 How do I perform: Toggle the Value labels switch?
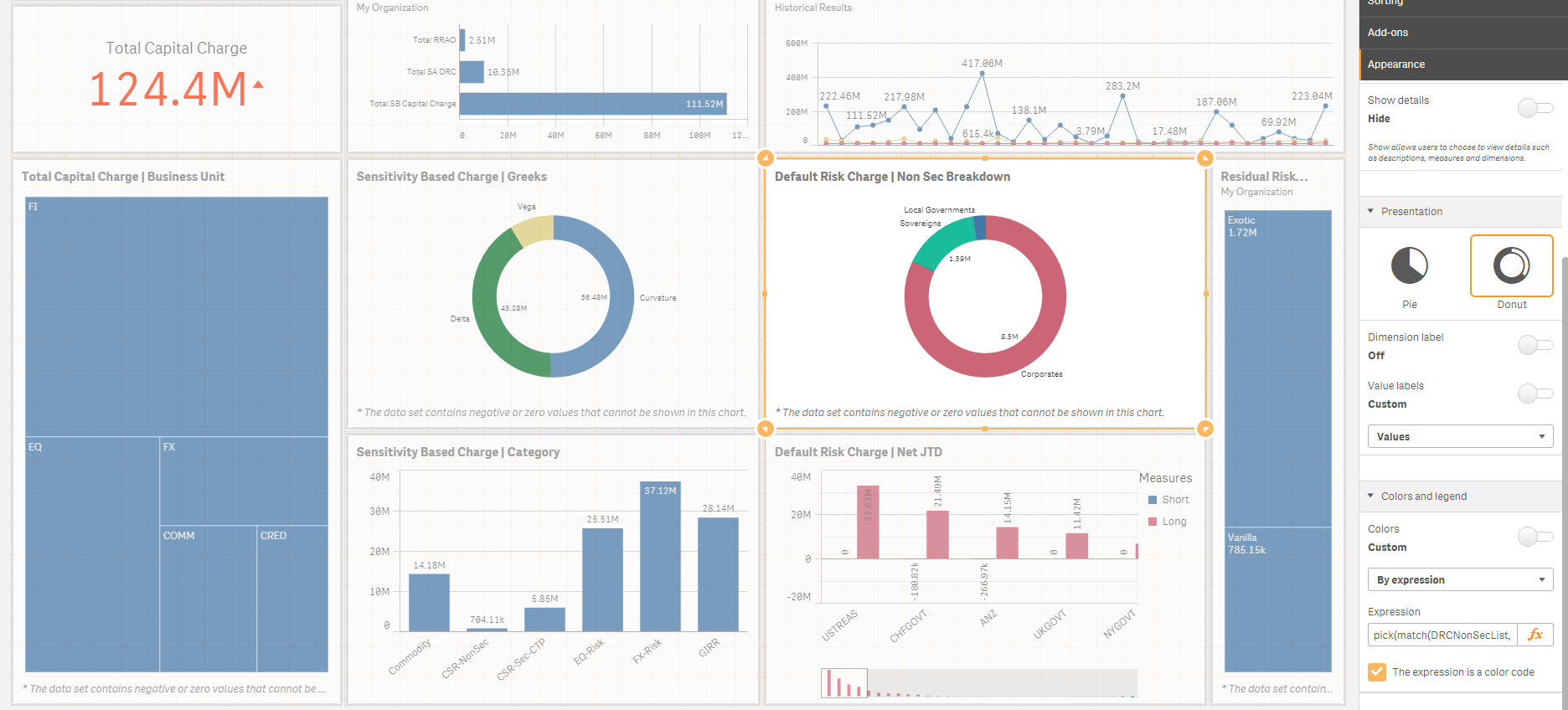click(x=1535, y=394)
